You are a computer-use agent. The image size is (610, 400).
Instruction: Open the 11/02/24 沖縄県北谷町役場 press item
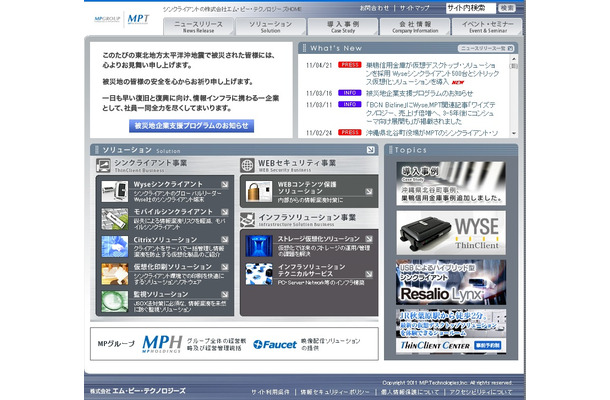[x=432, y=133]
